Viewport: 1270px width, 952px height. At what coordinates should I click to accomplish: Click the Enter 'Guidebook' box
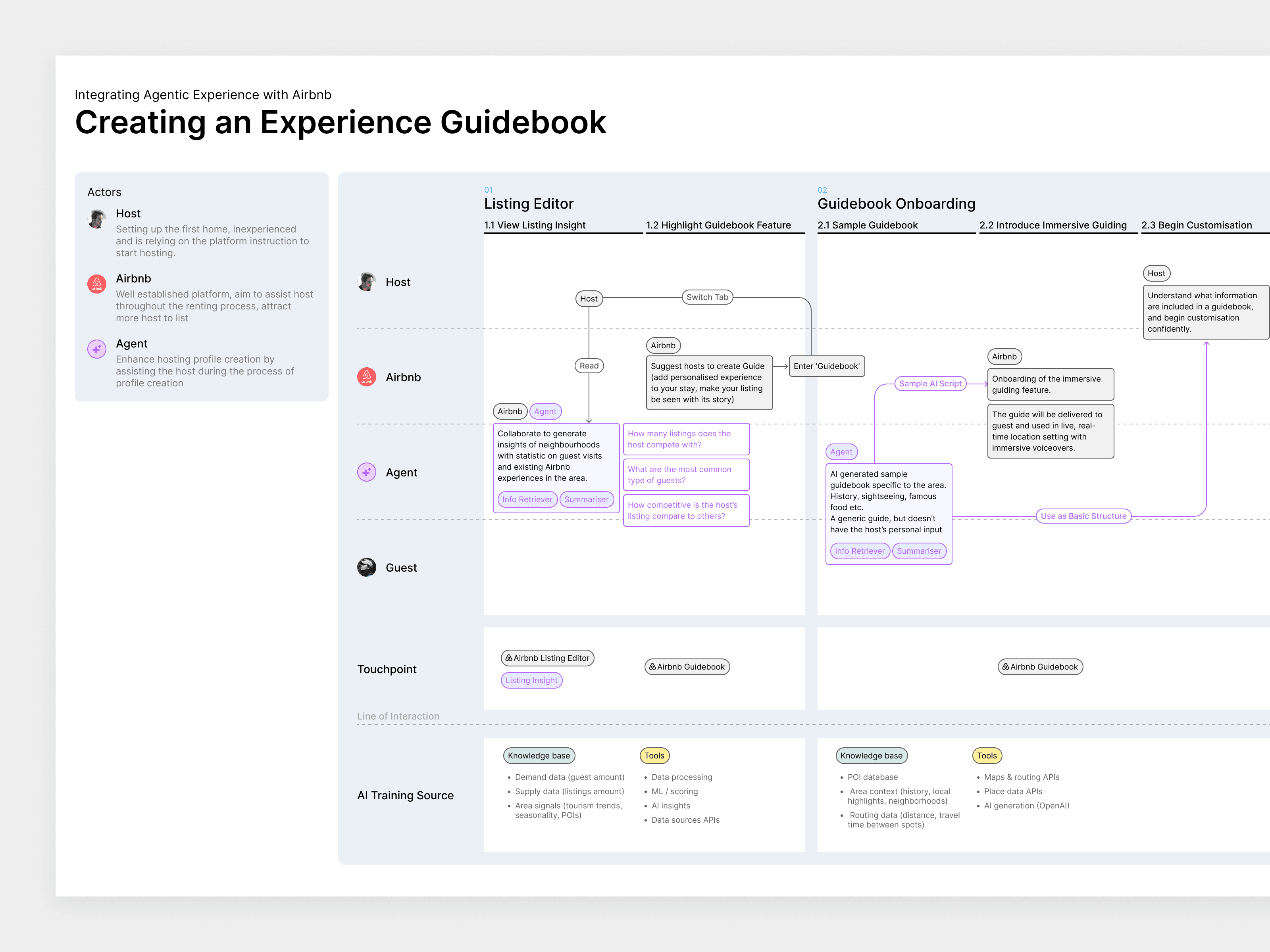pos(826,366)
